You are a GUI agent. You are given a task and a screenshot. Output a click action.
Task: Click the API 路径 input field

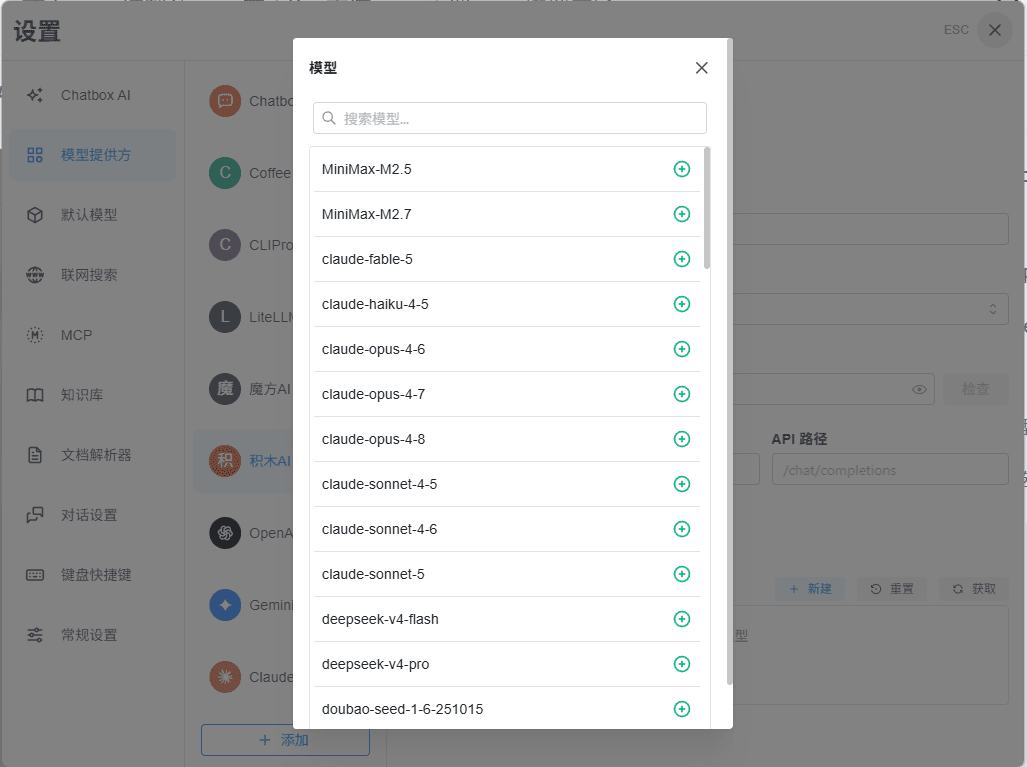tap(890, 470)
